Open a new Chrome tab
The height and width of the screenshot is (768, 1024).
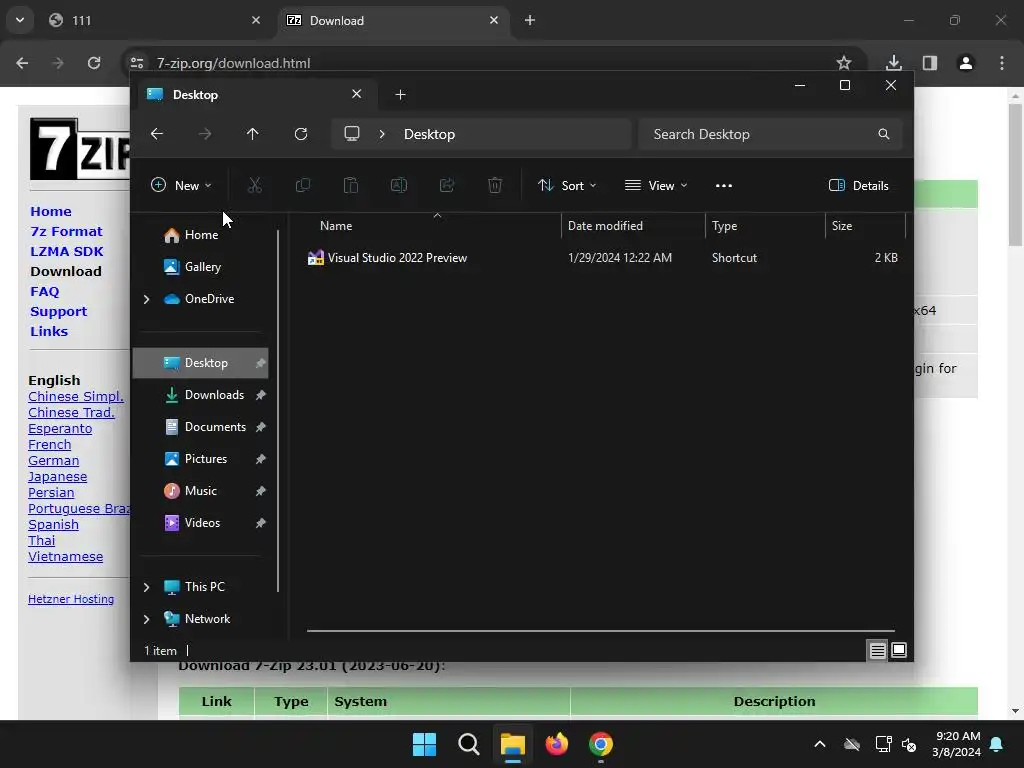tap(530, 20)
